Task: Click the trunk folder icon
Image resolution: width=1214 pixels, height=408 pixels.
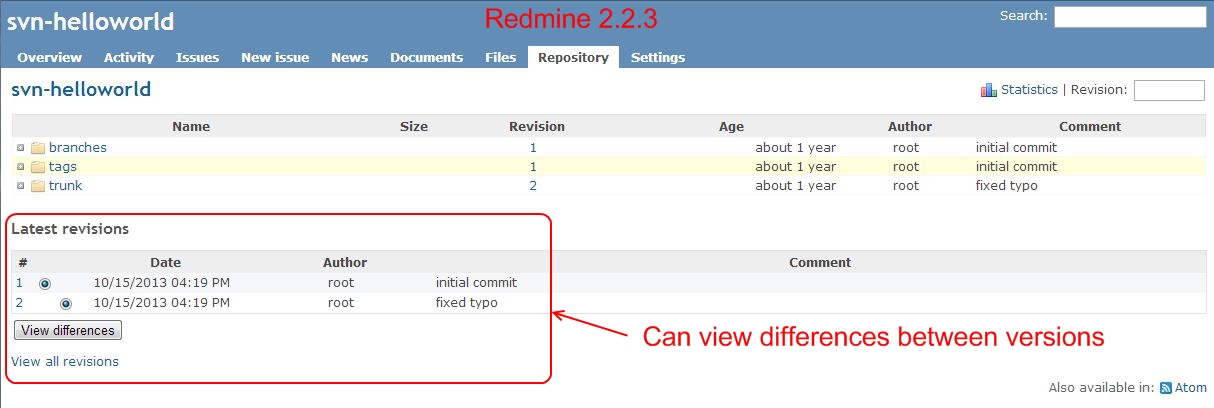Action: coord(38,186)
